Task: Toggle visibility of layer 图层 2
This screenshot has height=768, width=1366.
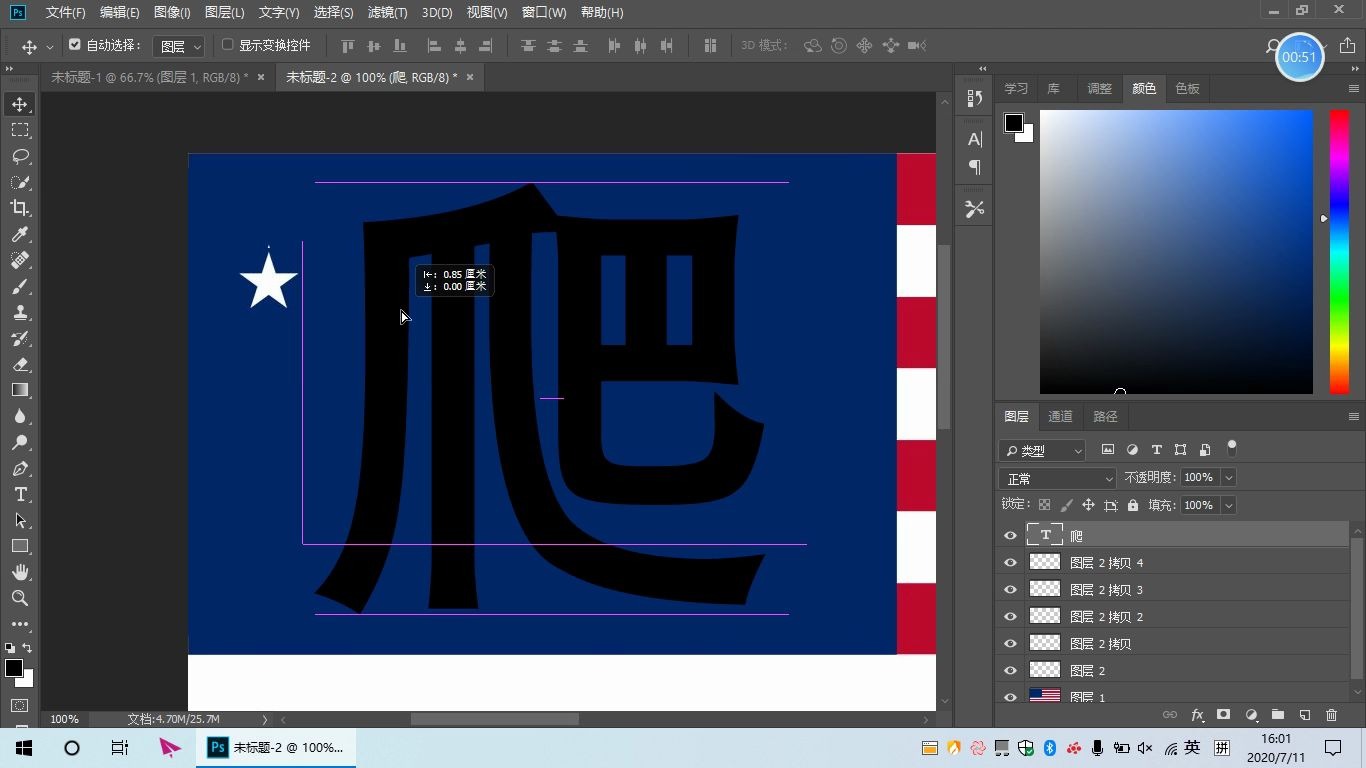Action: click(1010, 670)
